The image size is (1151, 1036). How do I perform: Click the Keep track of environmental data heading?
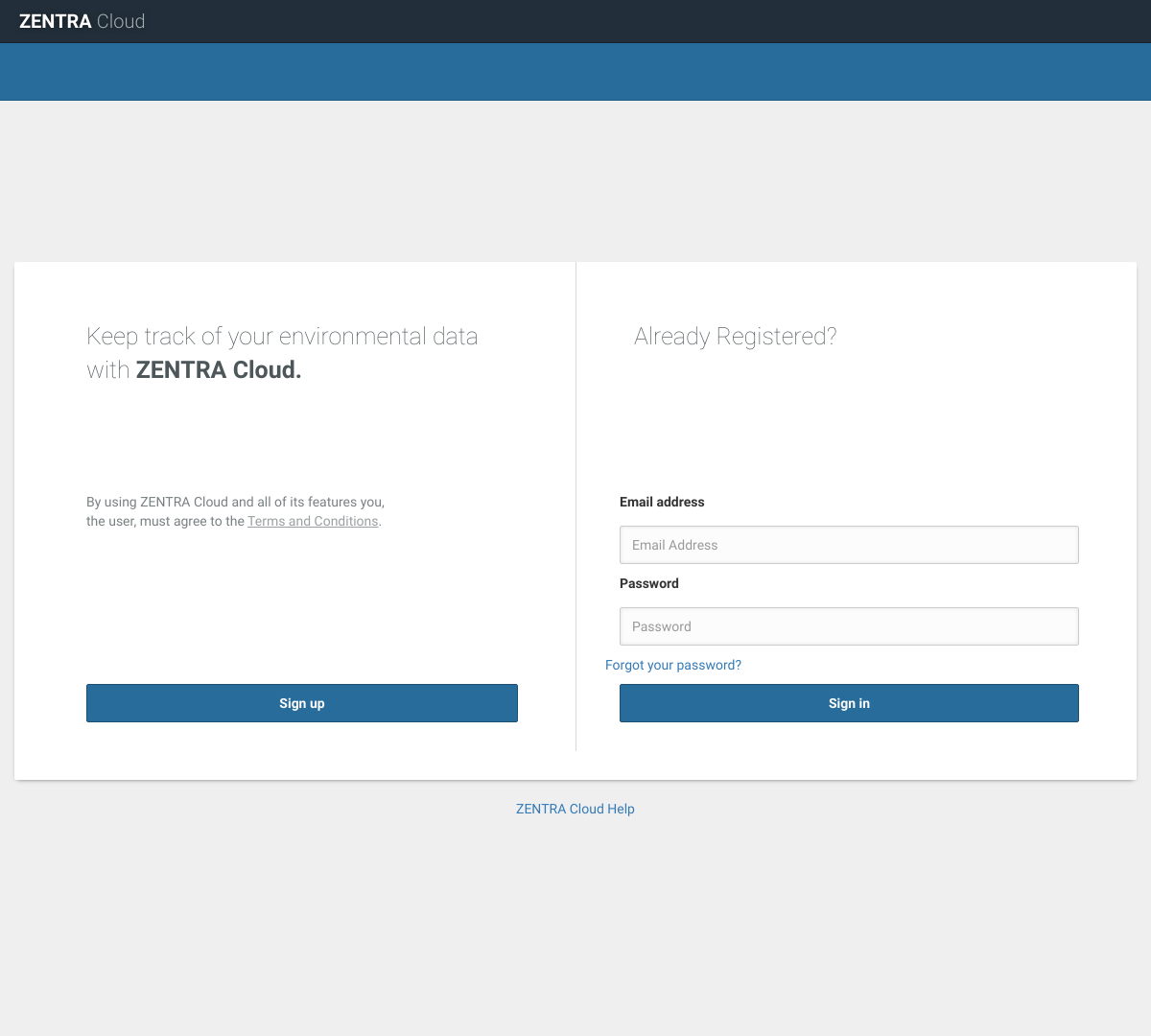[282, 337]
